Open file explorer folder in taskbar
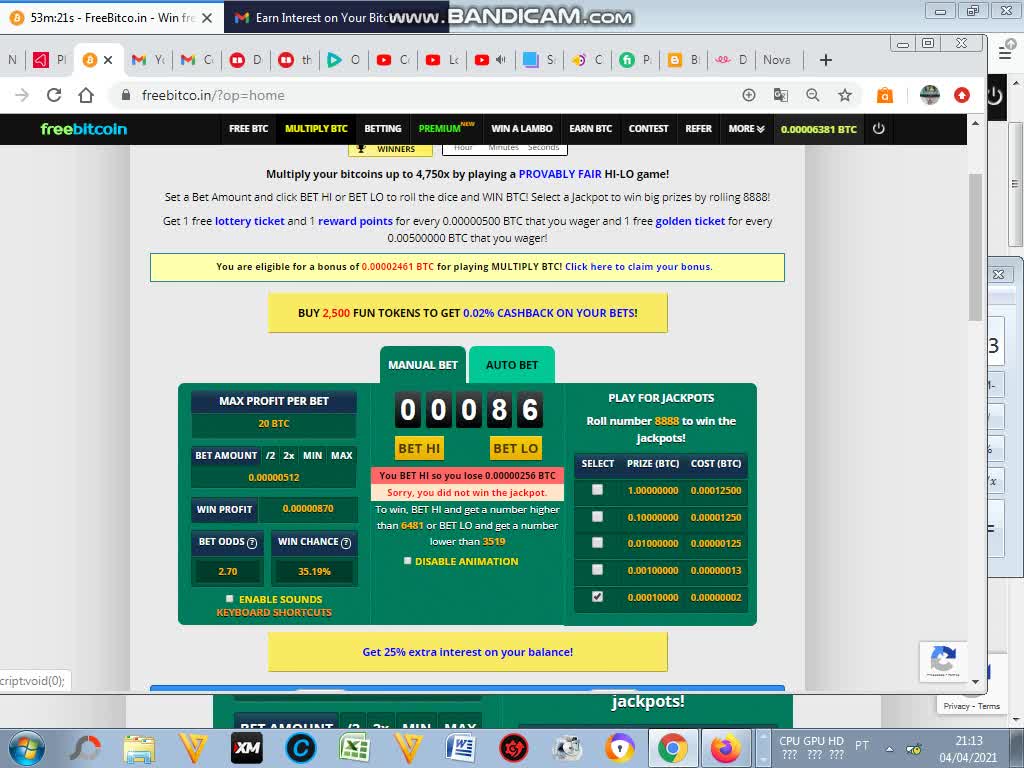The height and width of the screenshot is (768, 1024). 139,748
